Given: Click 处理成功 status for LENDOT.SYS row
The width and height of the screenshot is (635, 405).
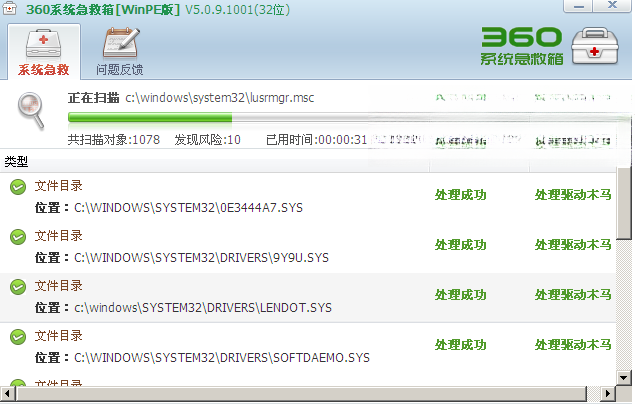Looking at the screenshot, I should pyautogui.click(x=460, y=294).
